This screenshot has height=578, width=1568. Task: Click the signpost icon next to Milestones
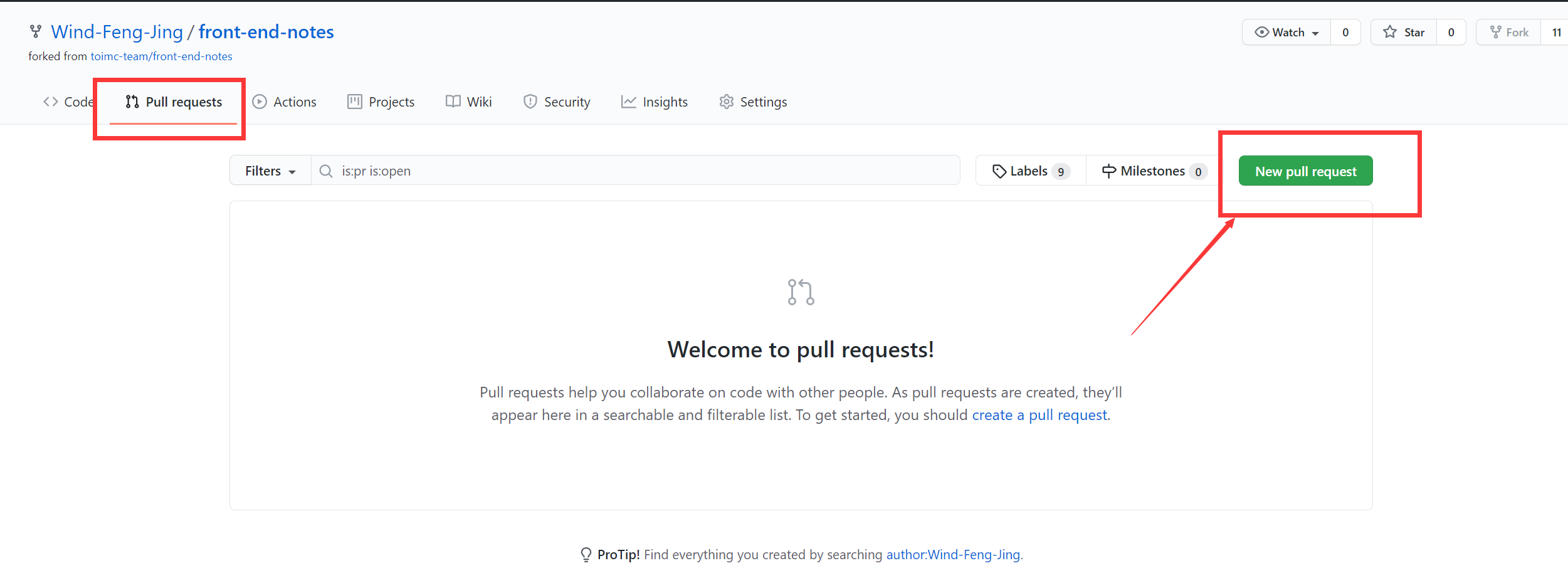click(x=1109, y=171)
